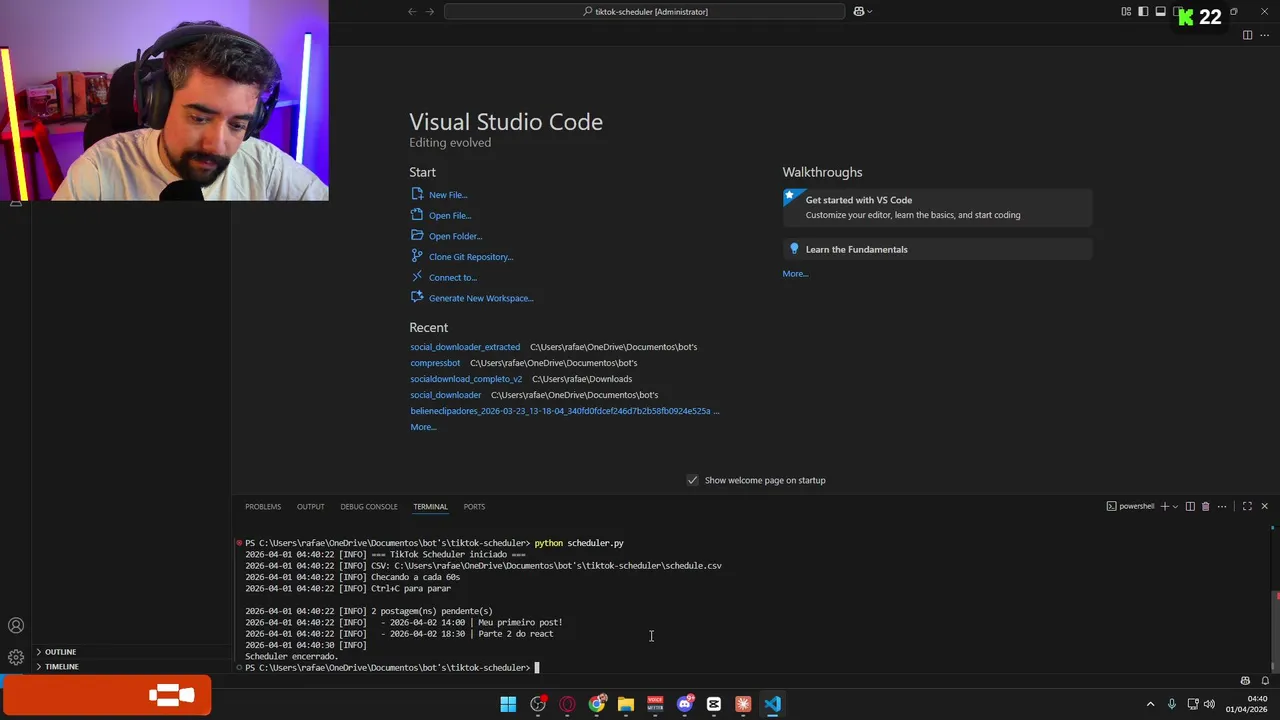
Task: Click the Clone Git Repository branch icon
Action: coord(417,256)
